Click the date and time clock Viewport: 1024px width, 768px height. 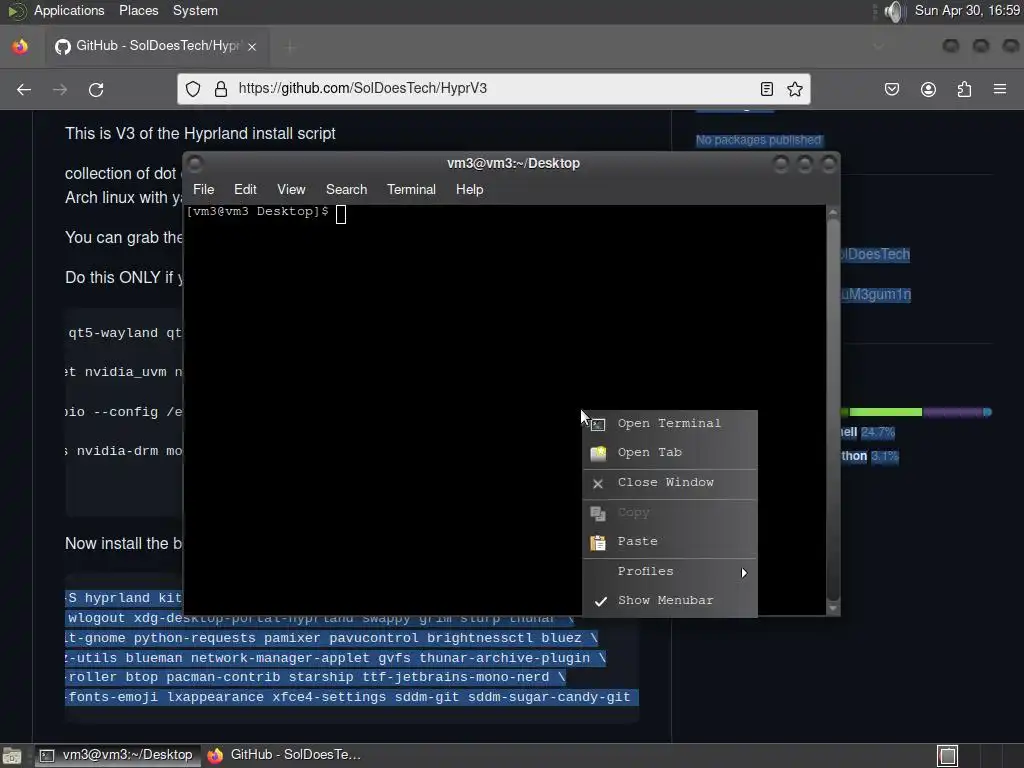tap(967, 10)
